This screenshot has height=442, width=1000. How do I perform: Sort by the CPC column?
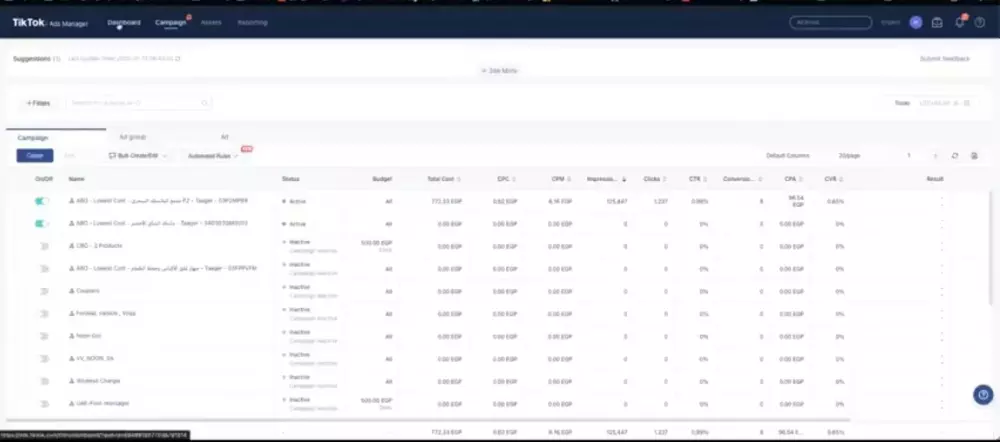[514, 179]
